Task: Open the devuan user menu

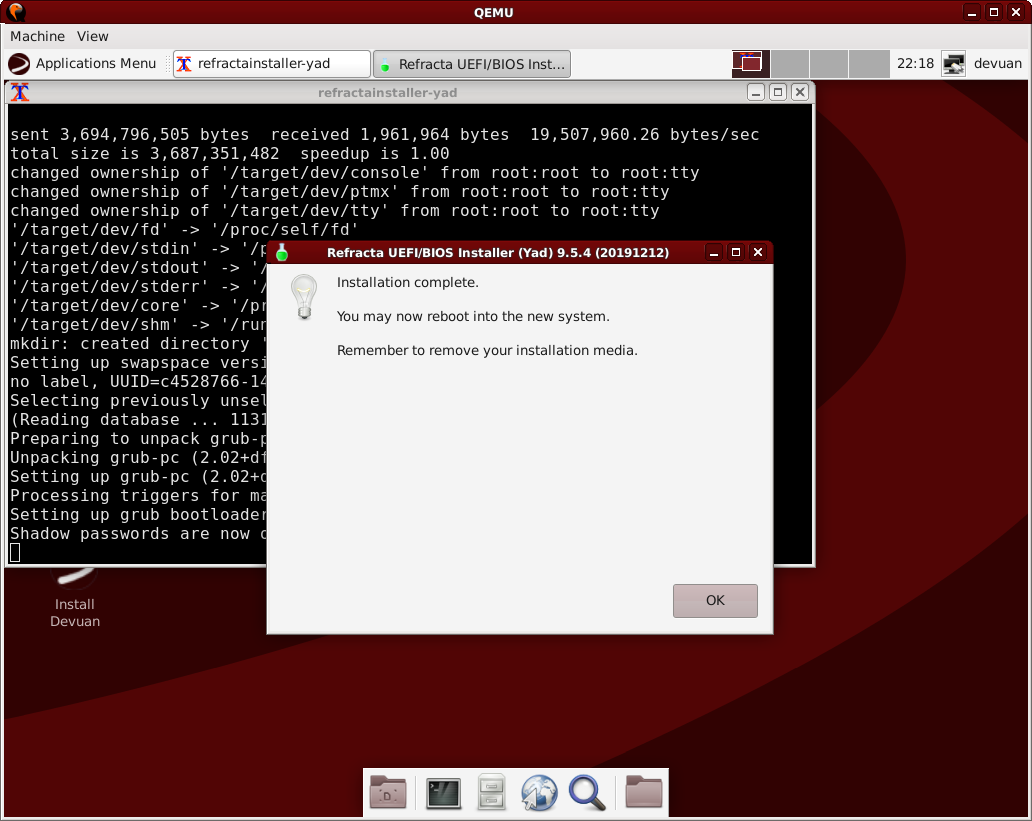Action: 998,63
